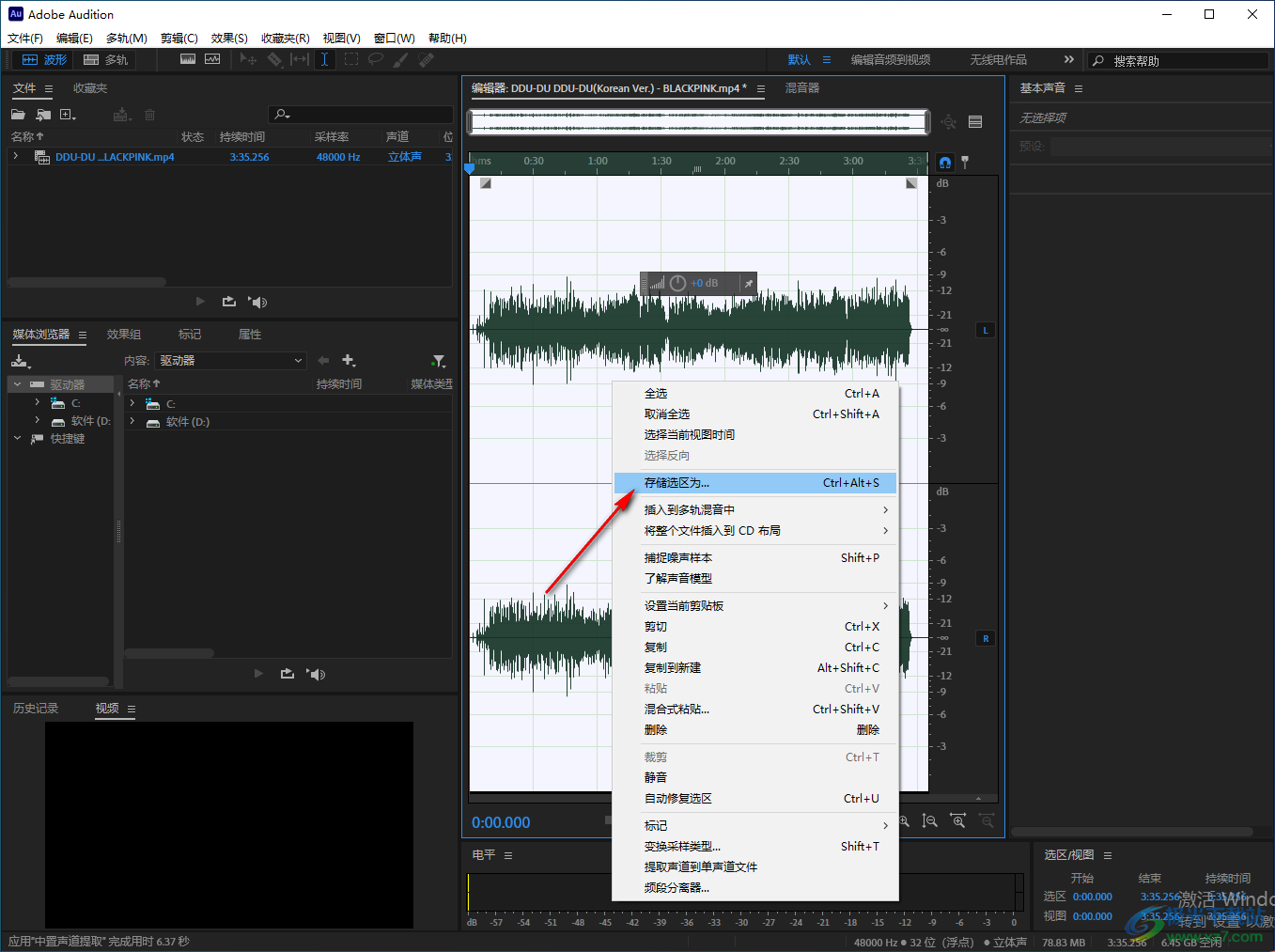This screenshot has width=1275, height=952.
Task: Show more workspaces chevron
Action: (1068, 59)
